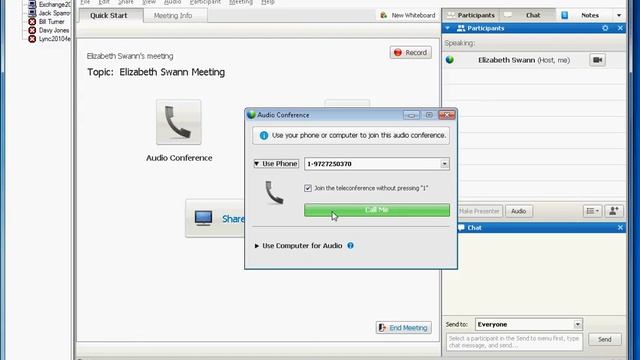
Task: Click the chat Send button
Action: [x=604, y=339]
